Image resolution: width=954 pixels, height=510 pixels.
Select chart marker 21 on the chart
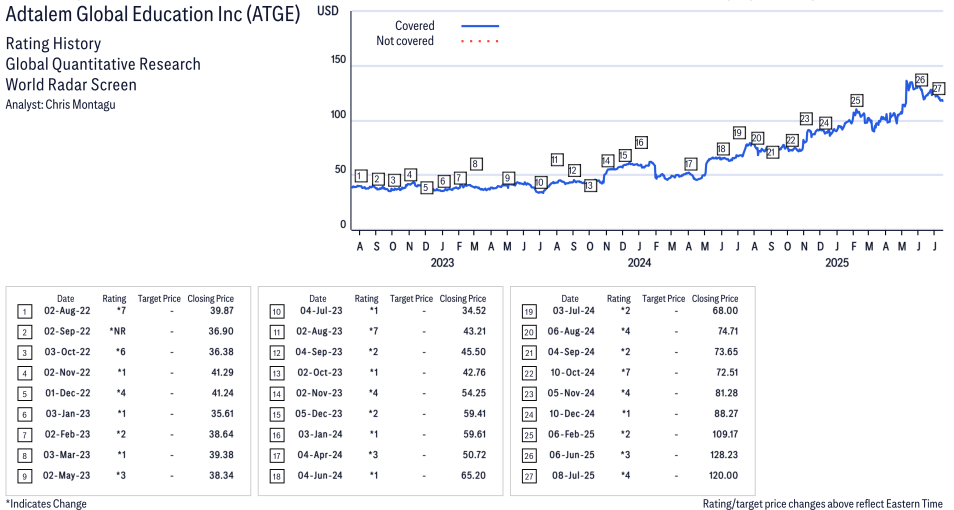(771, 152)
